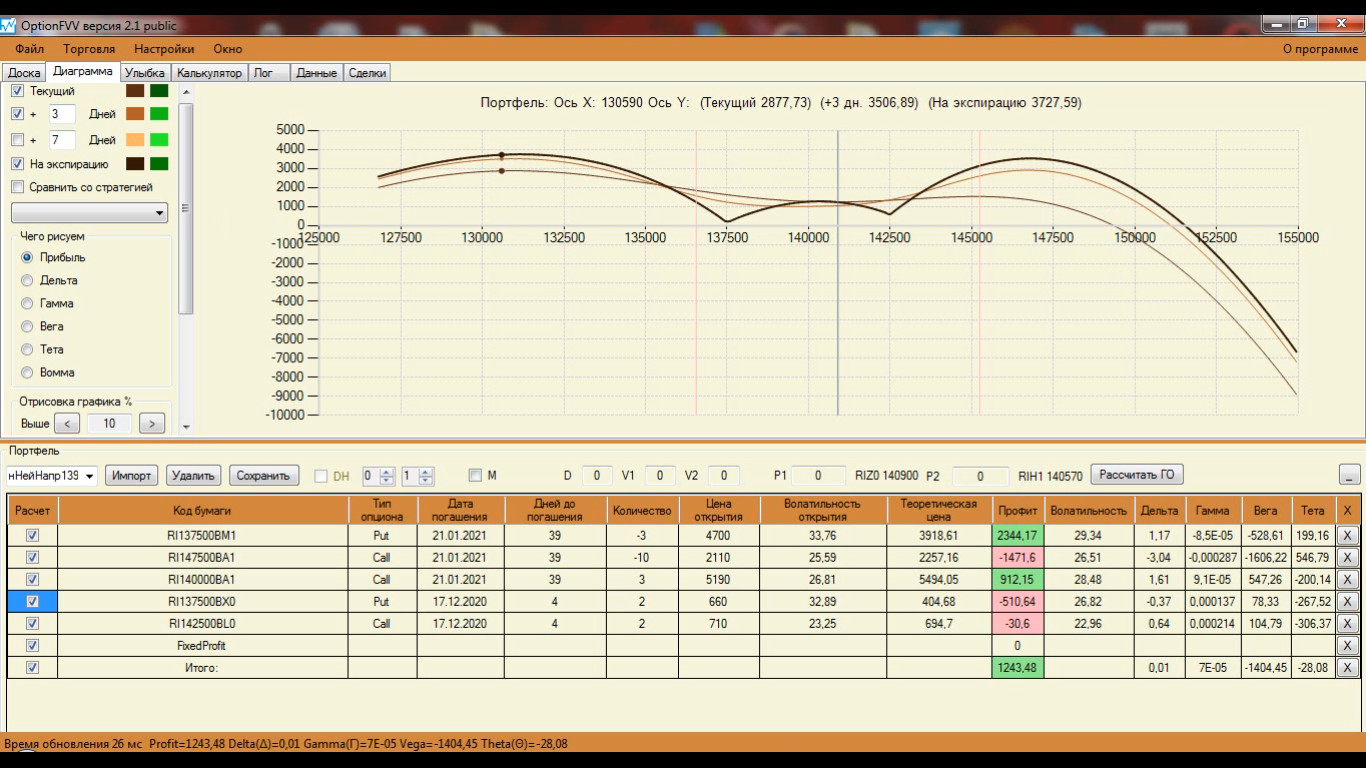Screen dimensions: 1366x768
Task: Open the Торговля menu
Action: tap(89, 48)
